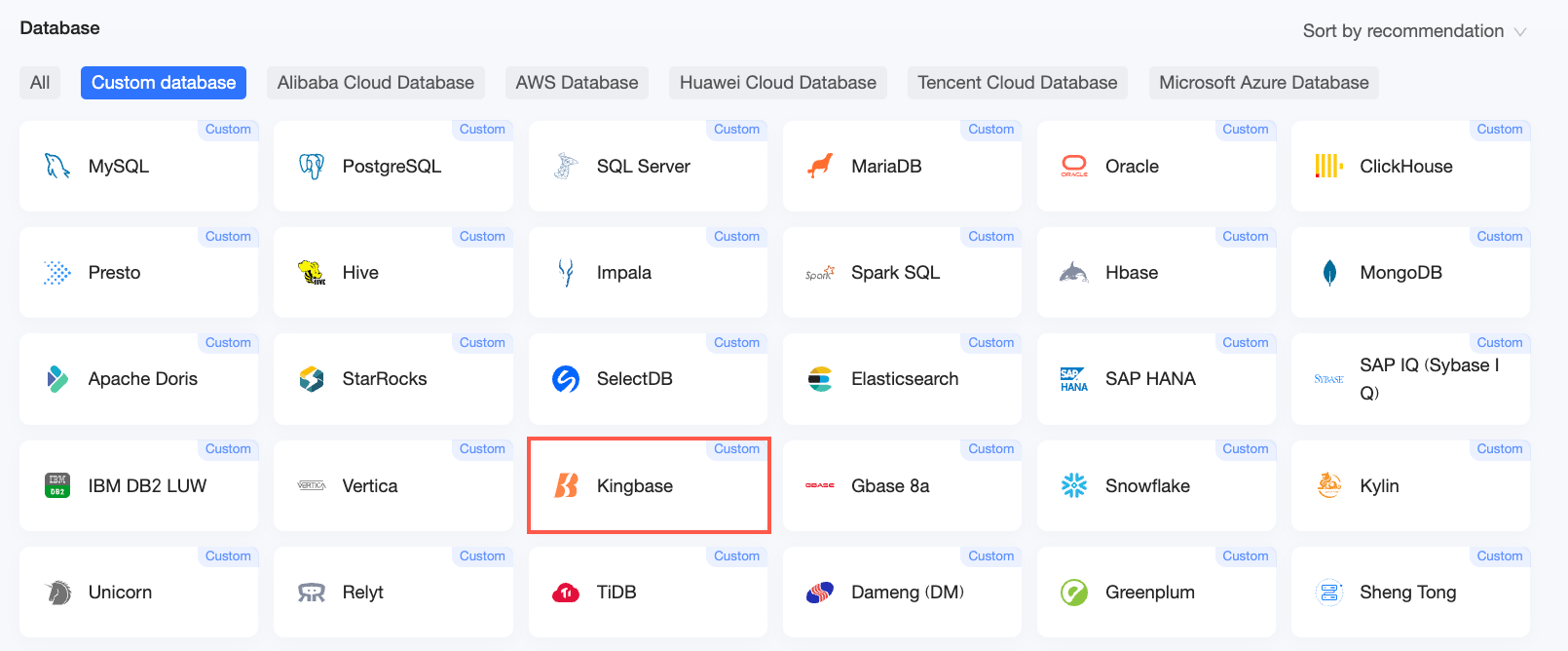1568x651 pixels.
Task: Switch to the All tab
Action: point(40,83)
